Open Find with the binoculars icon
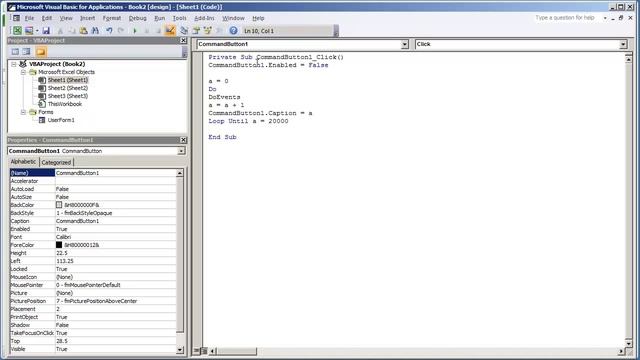 [x=95, y=31]
